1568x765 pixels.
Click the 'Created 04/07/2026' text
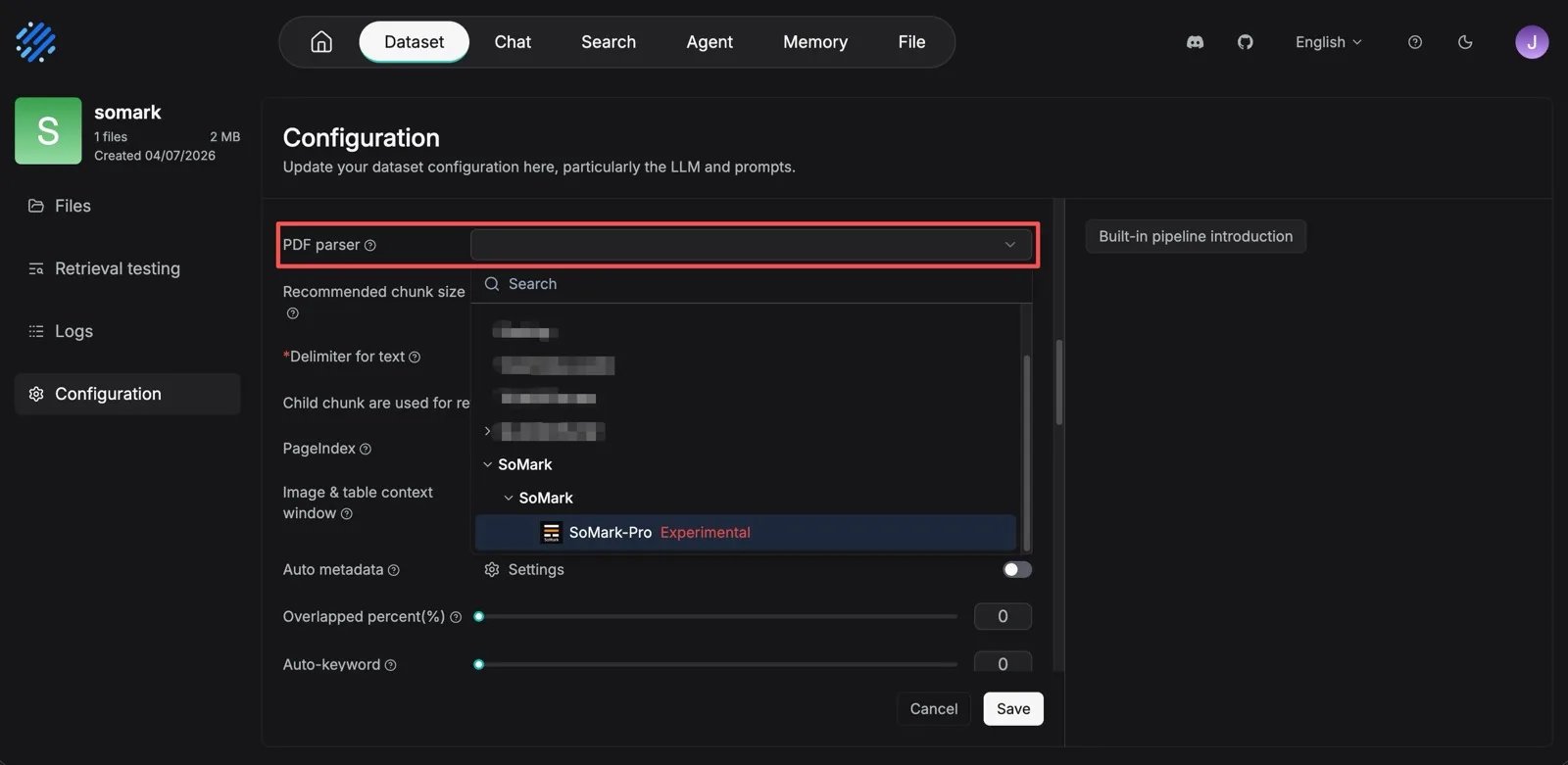155,156
